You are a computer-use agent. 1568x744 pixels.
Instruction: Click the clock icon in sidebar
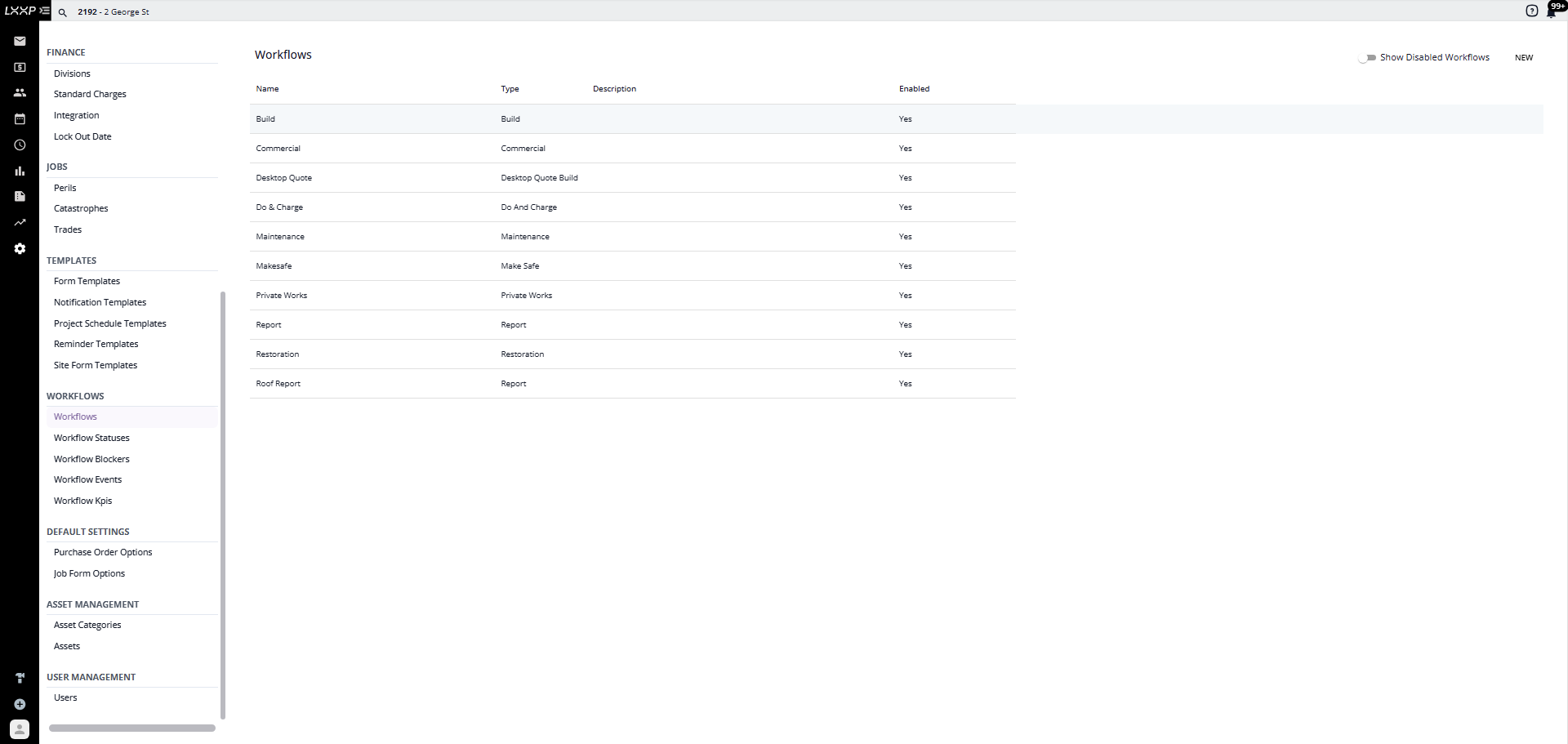coord(20,145)
